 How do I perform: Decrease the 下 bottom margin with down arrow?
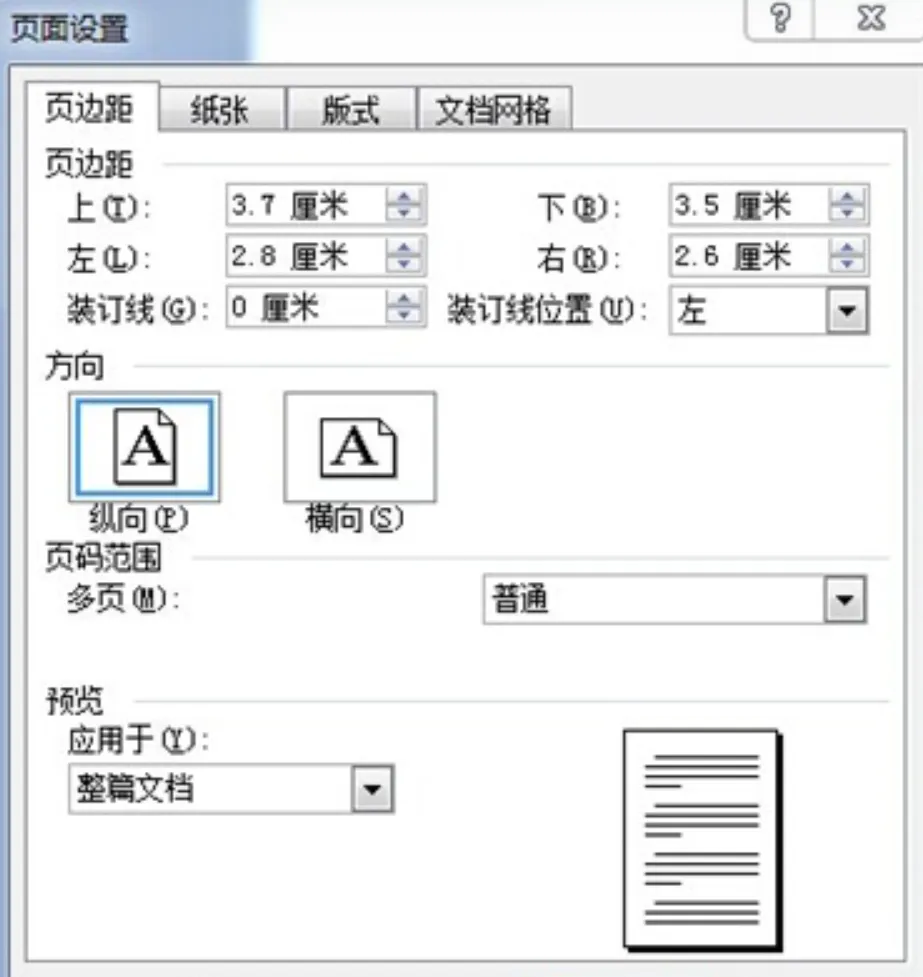pos(846,211)
